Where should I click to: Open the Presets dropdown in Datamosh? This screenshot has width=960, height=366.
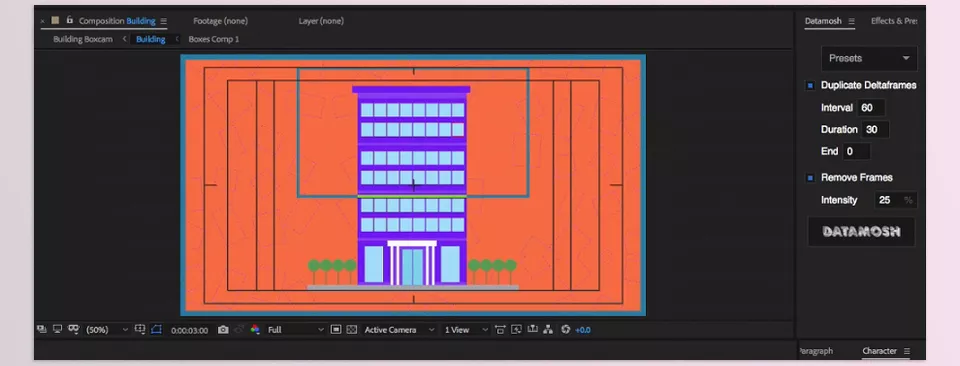(869, 58)
